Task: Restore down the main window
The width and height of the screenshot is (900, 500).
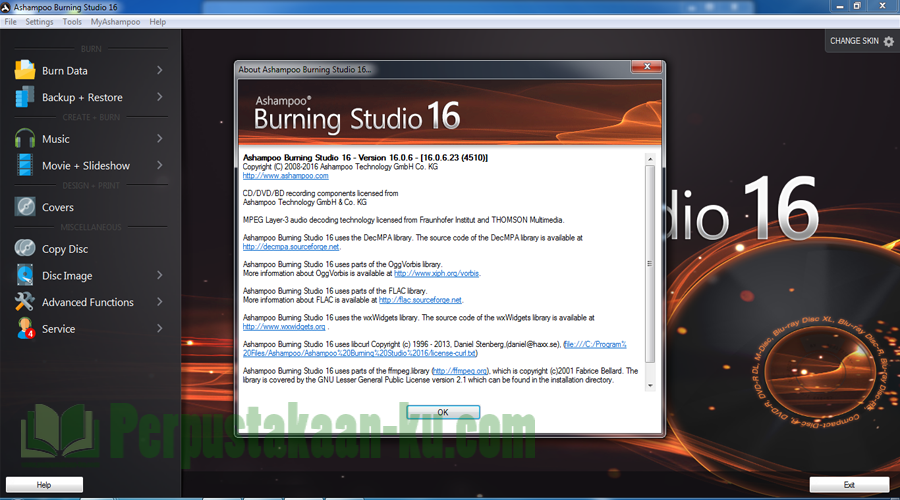Action: [857, 6]
